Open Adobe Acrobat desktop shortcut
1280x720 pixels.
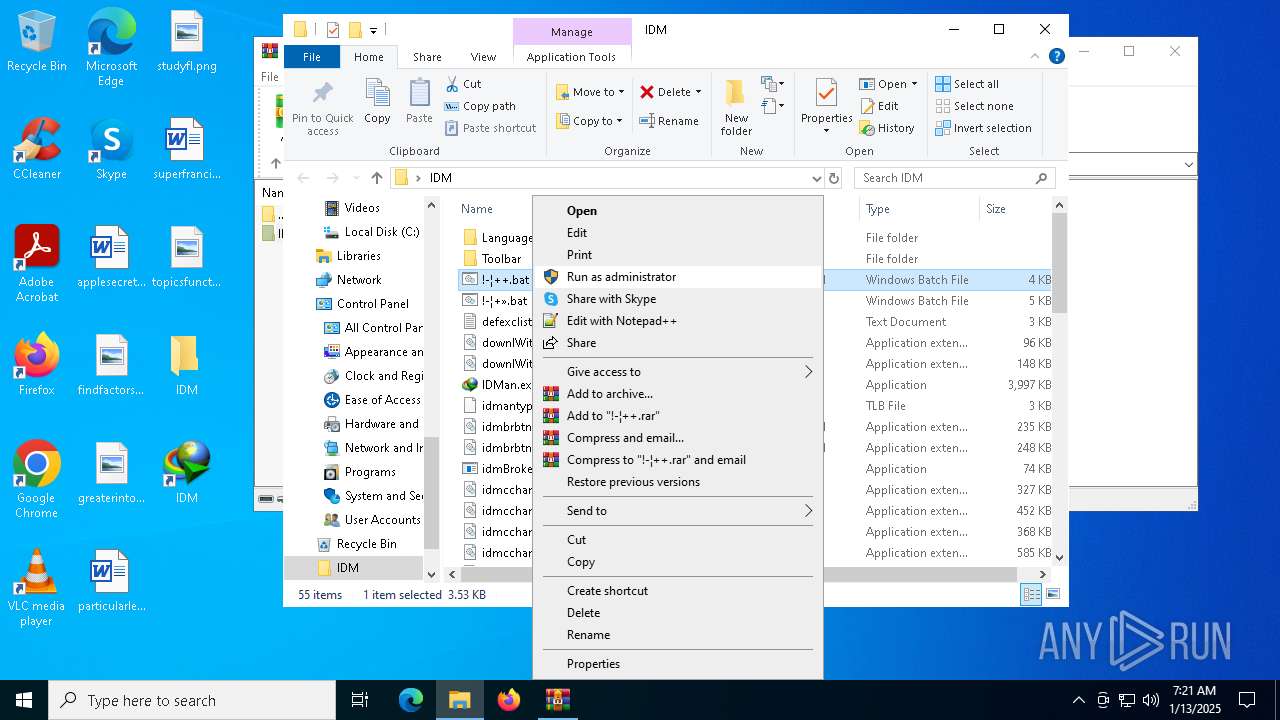pyautogui.click(x=37, y=264)
